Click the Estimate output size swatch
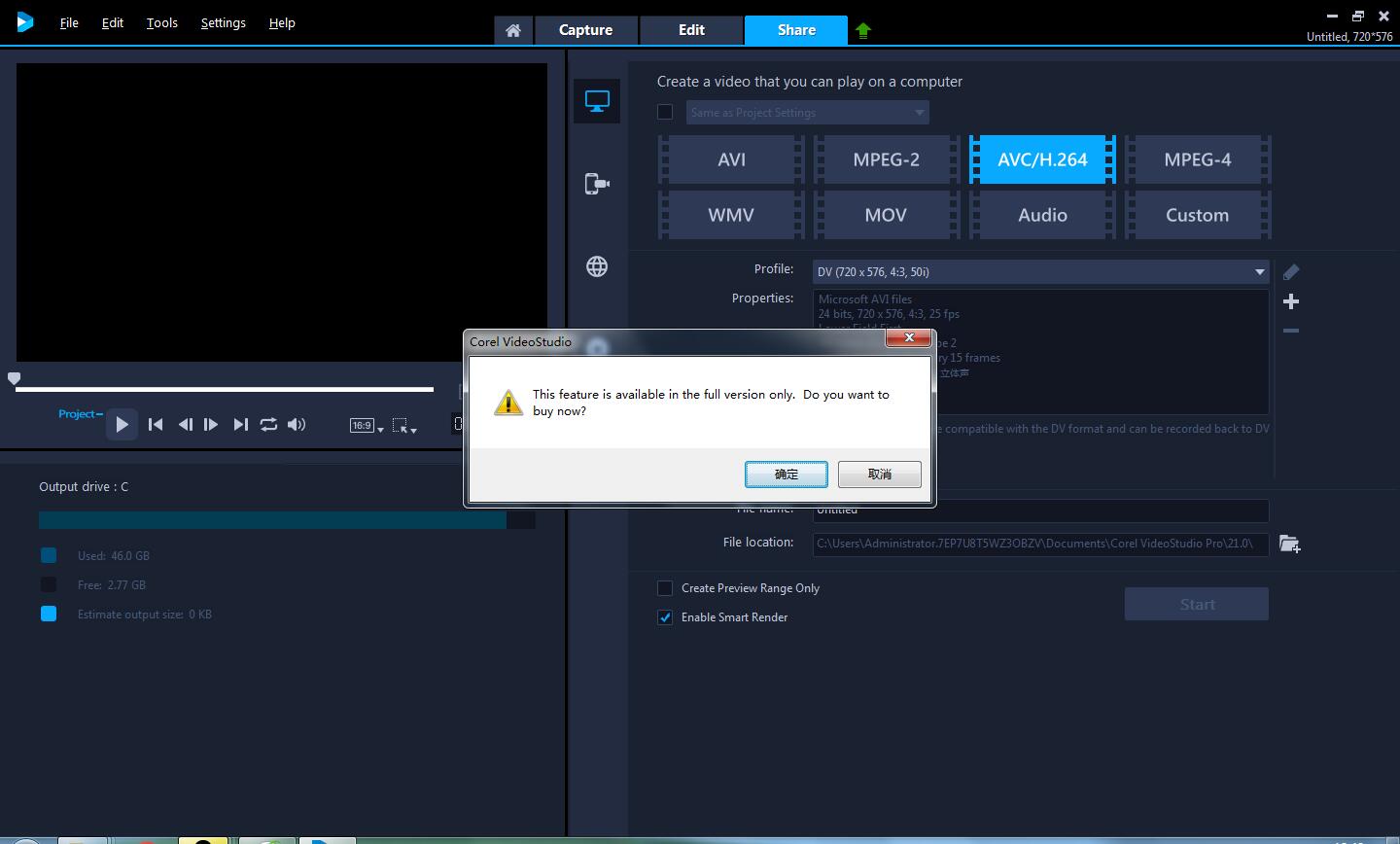 49,614
